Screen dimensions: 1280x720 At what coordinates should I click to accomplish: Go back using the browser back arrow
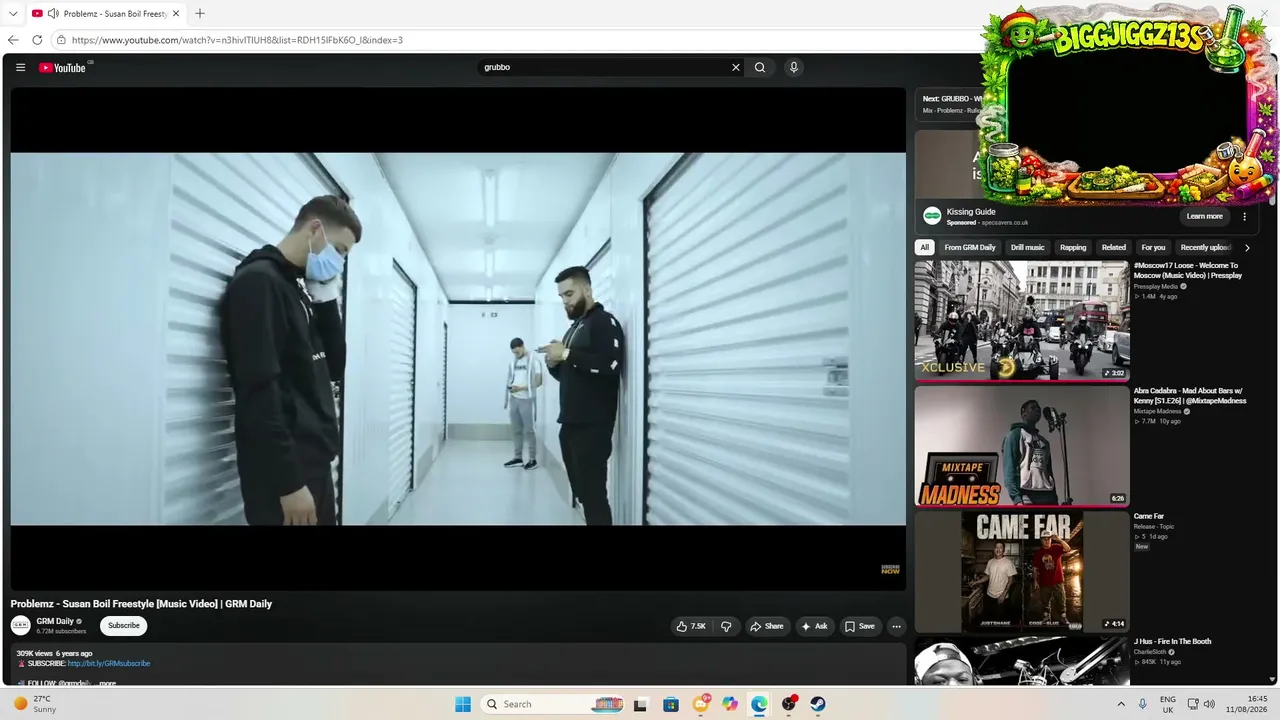coord(13,40)
